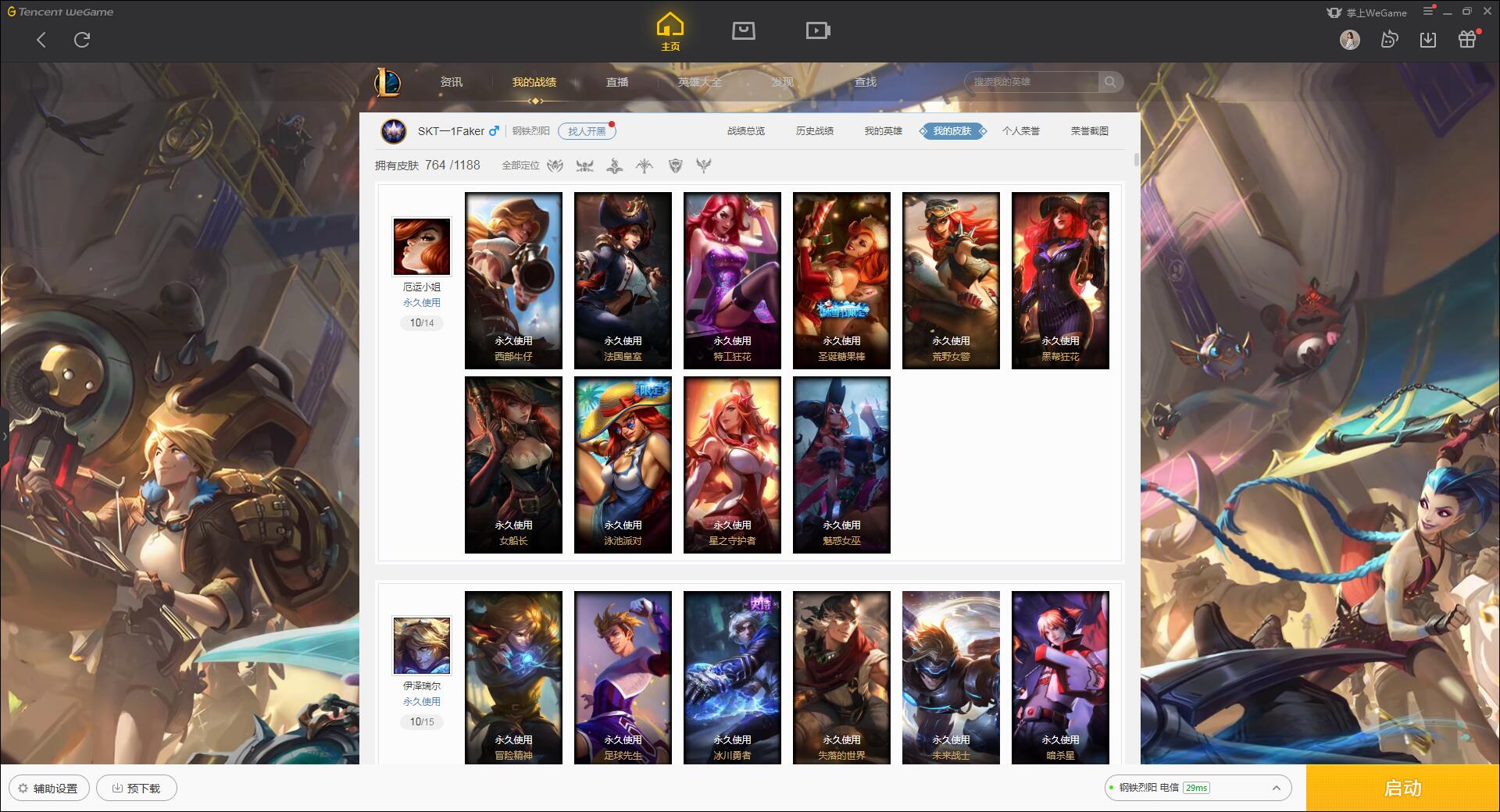Screen dimensions: 1500x812
Task: Open the user avatar profile at top right
Action: click(1349, 40)
